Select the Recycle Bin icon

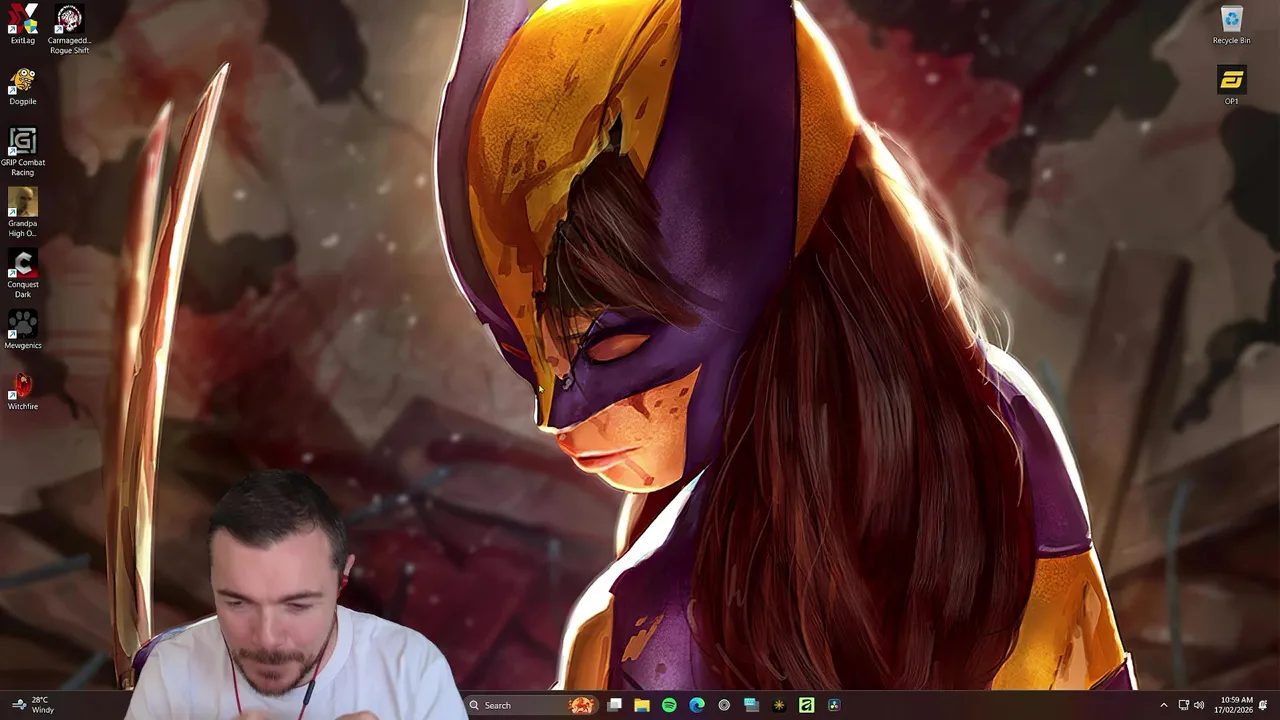pos(1231,25)
